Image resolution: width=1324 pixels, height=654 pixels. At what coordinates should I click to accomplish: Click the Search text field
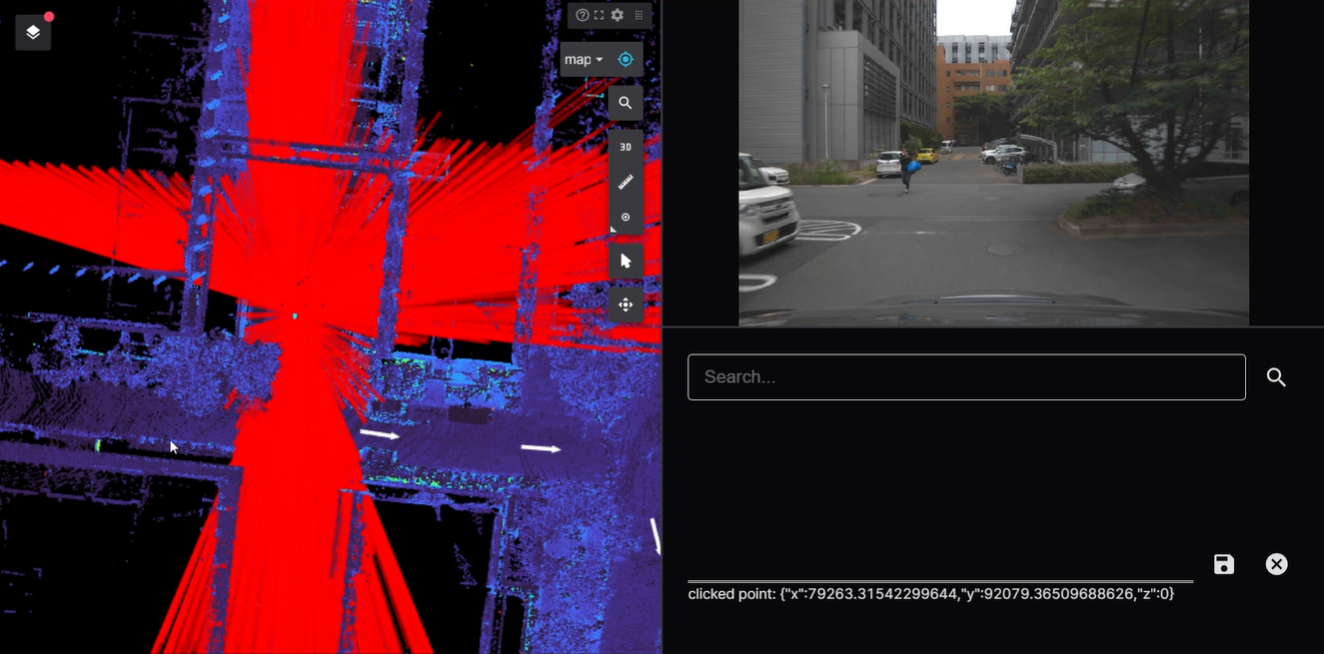click(966, 377)
